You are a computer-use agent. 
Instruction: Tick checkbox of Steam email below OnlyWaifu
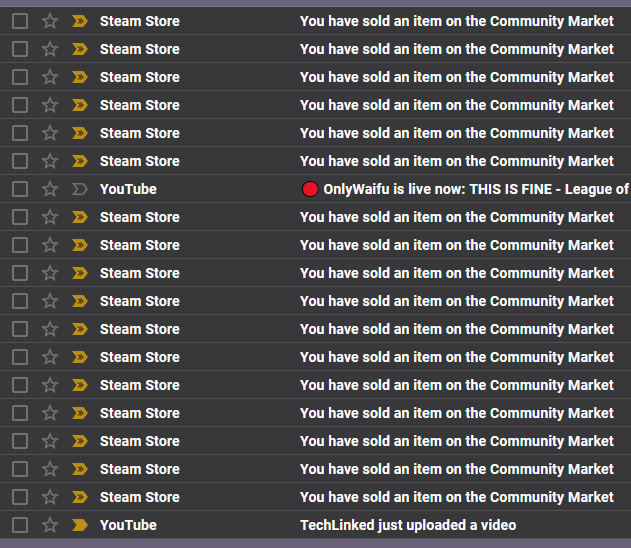coord(20,217)
